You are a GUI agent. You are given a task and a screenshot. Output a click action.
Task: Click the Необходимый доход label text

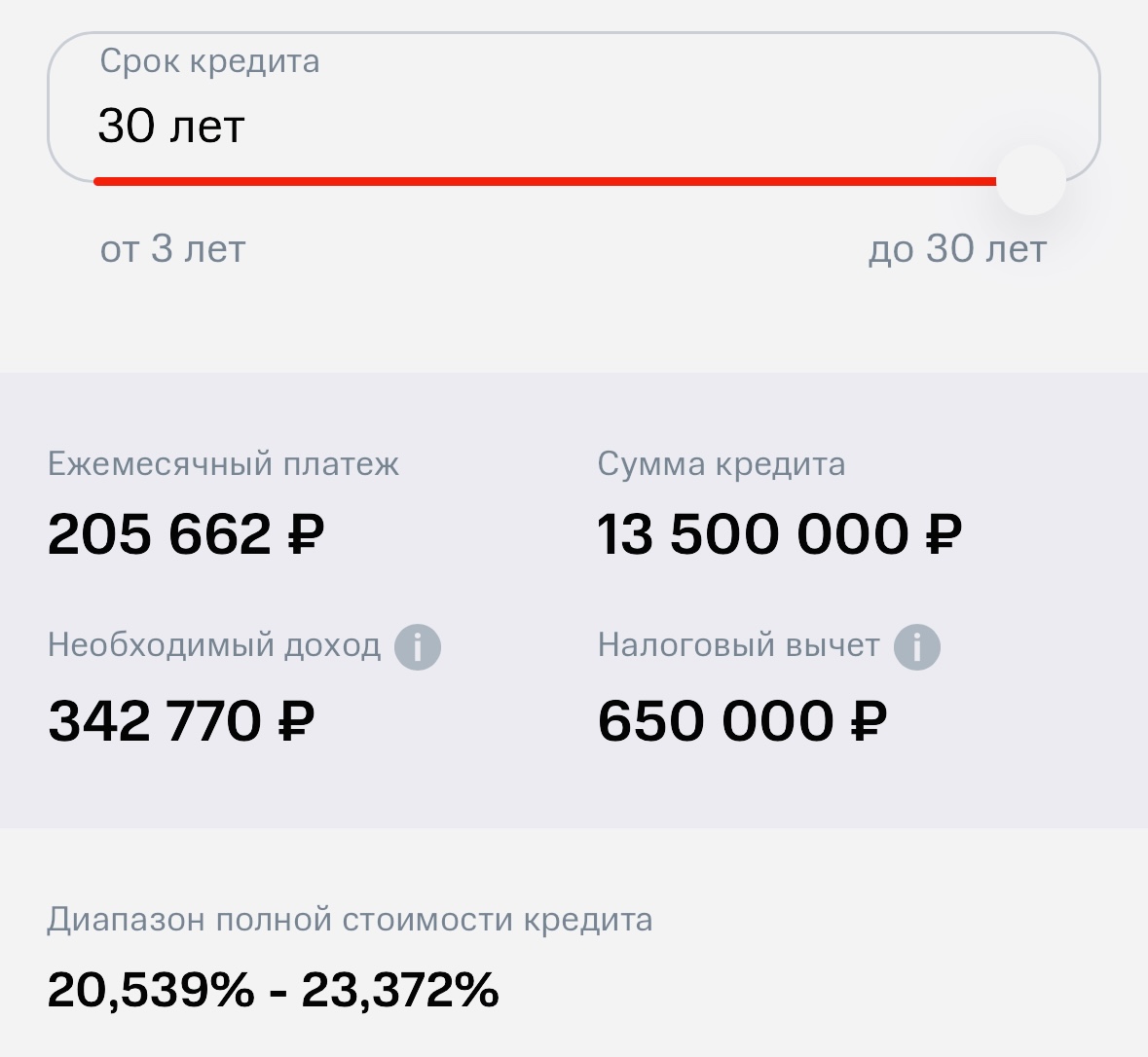214,645
